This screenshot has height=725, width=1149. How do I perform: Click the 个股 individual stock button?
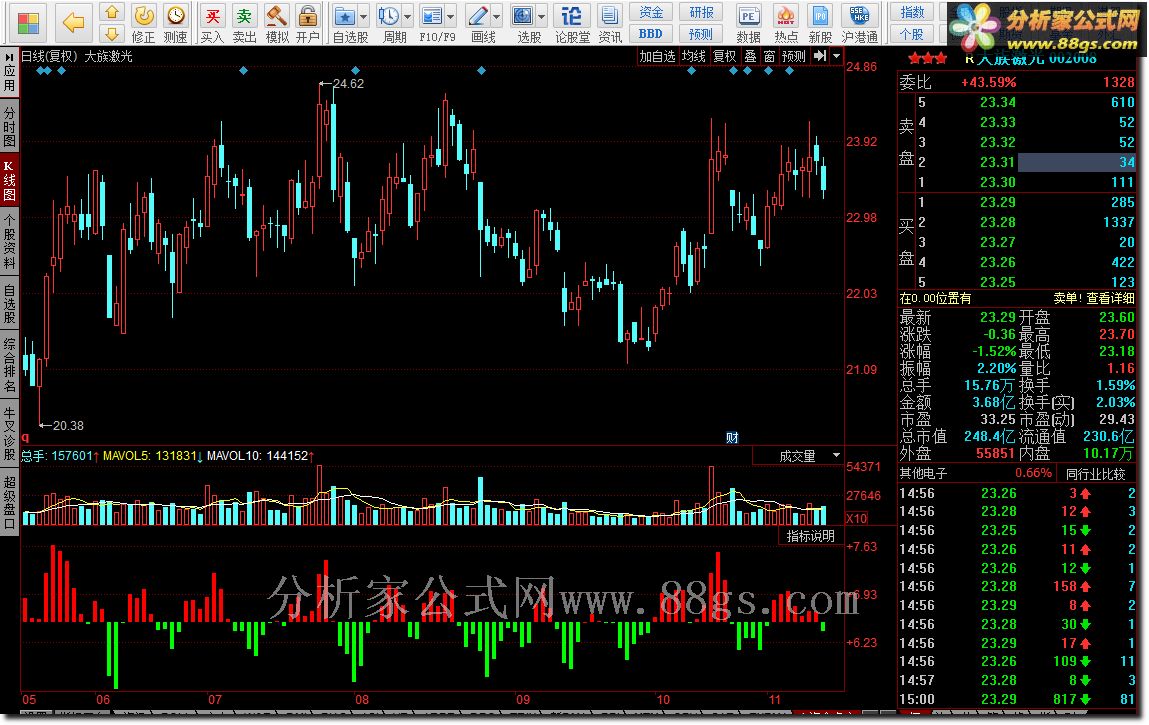pyautogui.click(x=912, y=34)
